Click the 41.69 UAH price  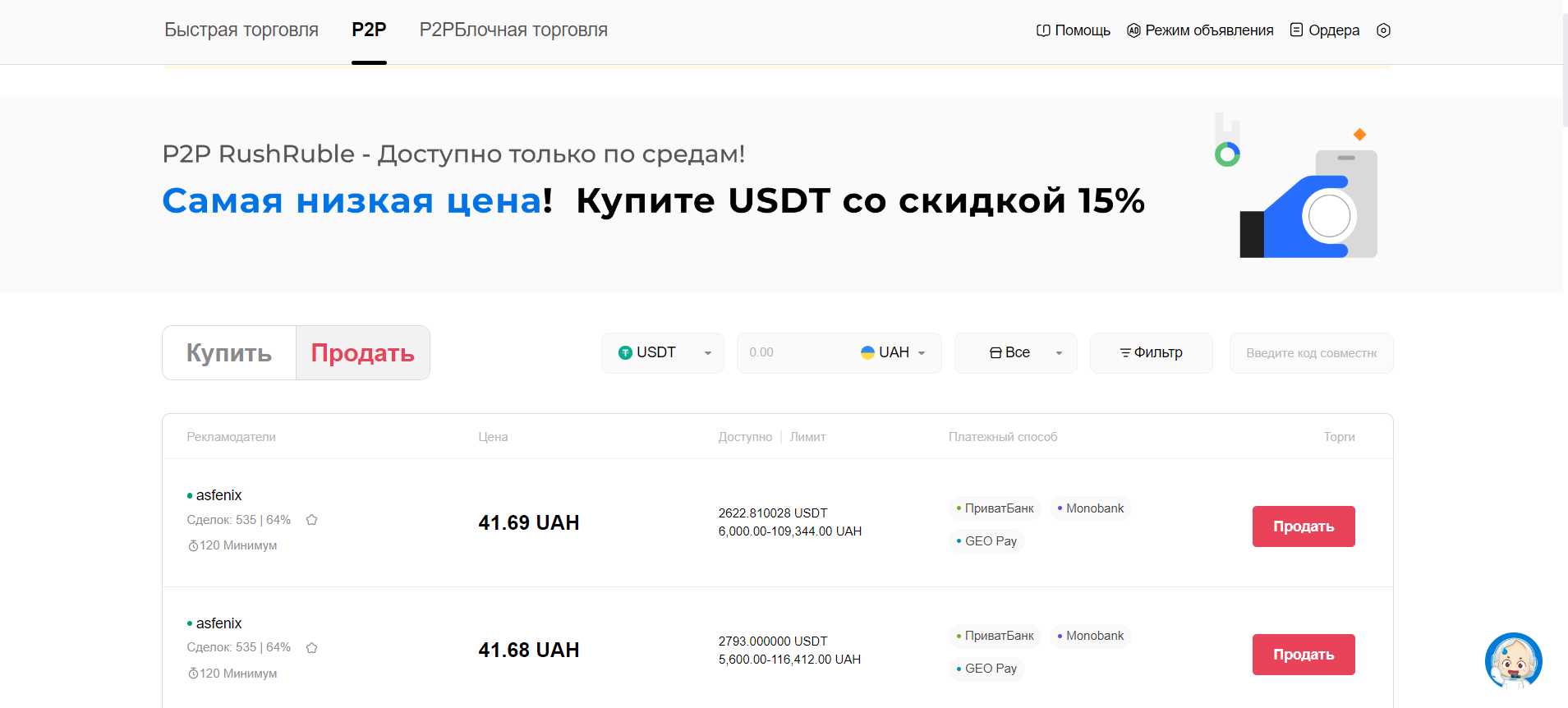[x=529, y=523]
